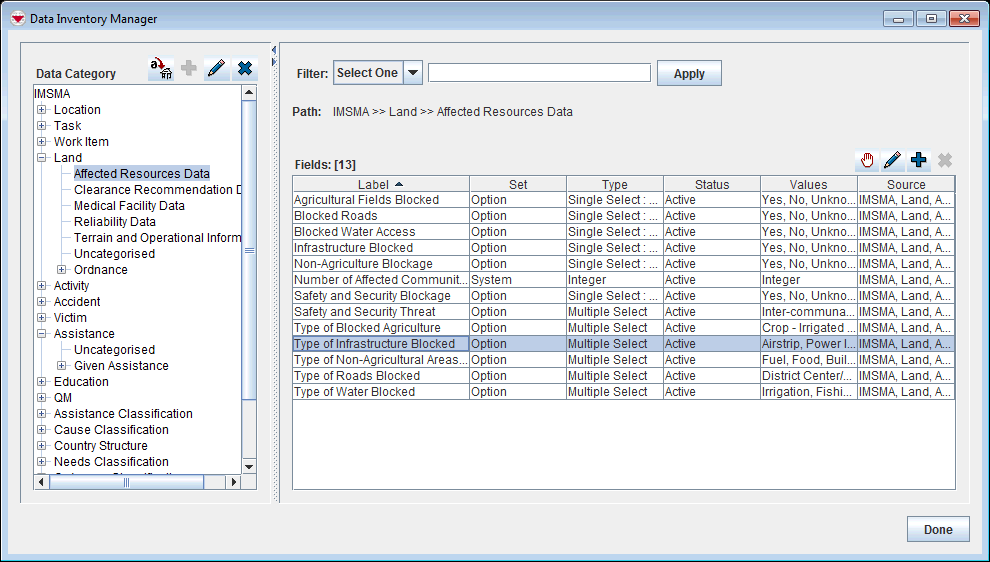Delete category with blue X icon
This screenshot has width=990, height=562.
tap(244, 69)
